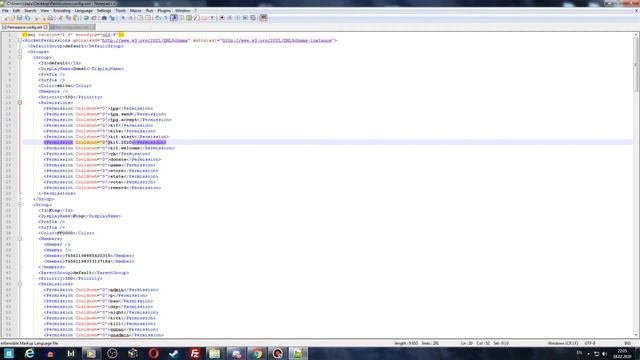Viewport: 640px width, 360px height.
Task: Click the Close All toolbar icon
Action: point(44,18)
